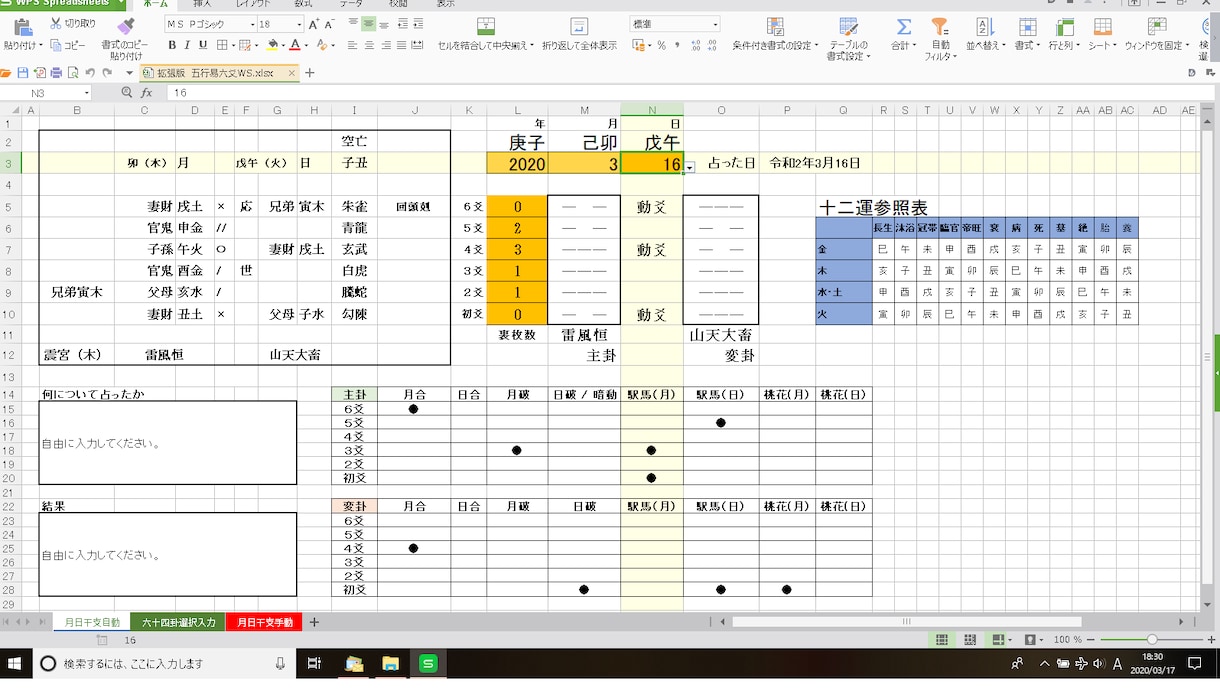
Task: Switch to red sheet tab 月日干支手動
Action: 264,622
